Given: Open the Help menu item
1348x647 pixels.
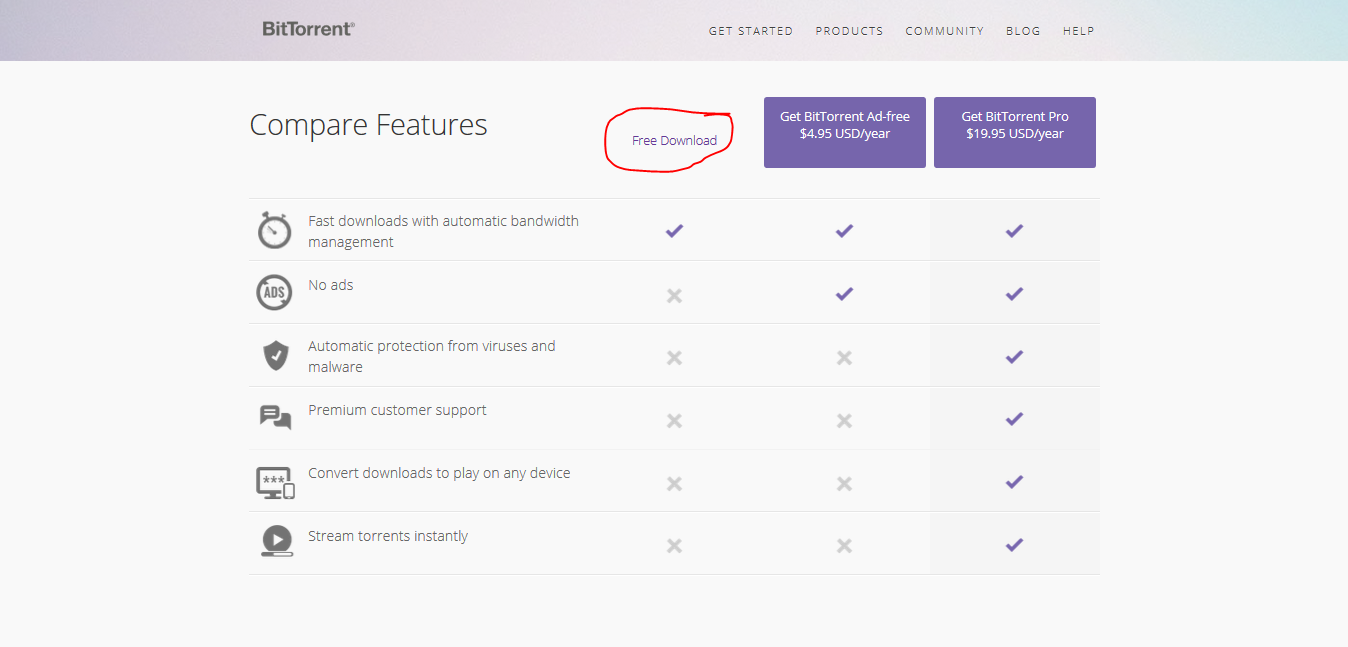Looking at the screenshot, I should [x=1078, y=31].
